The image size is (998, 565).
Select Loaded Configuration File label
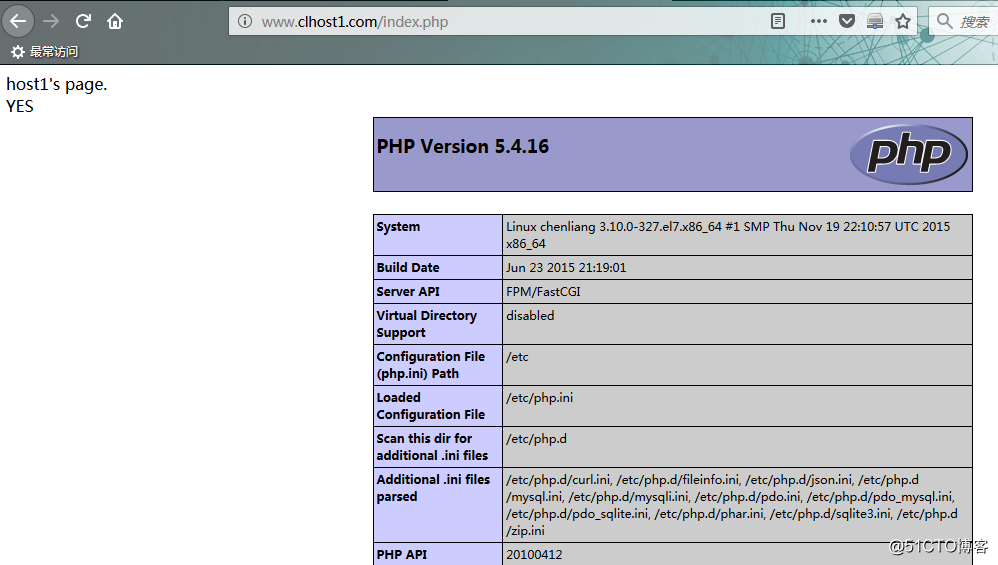pyautogui.click(x=430, y=406)
